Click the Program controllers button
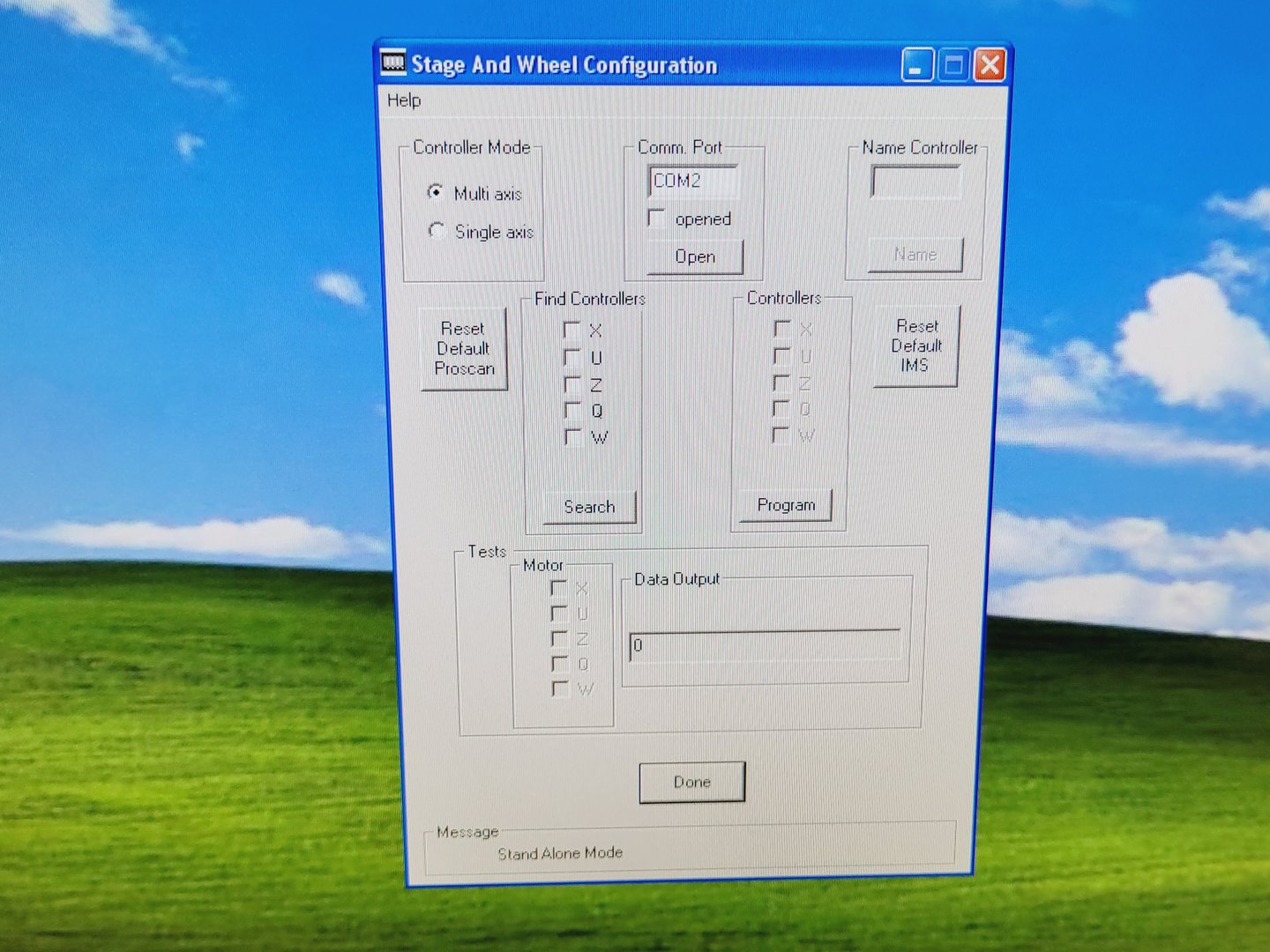Screen dimensions: 1270x952 [786, 505]
